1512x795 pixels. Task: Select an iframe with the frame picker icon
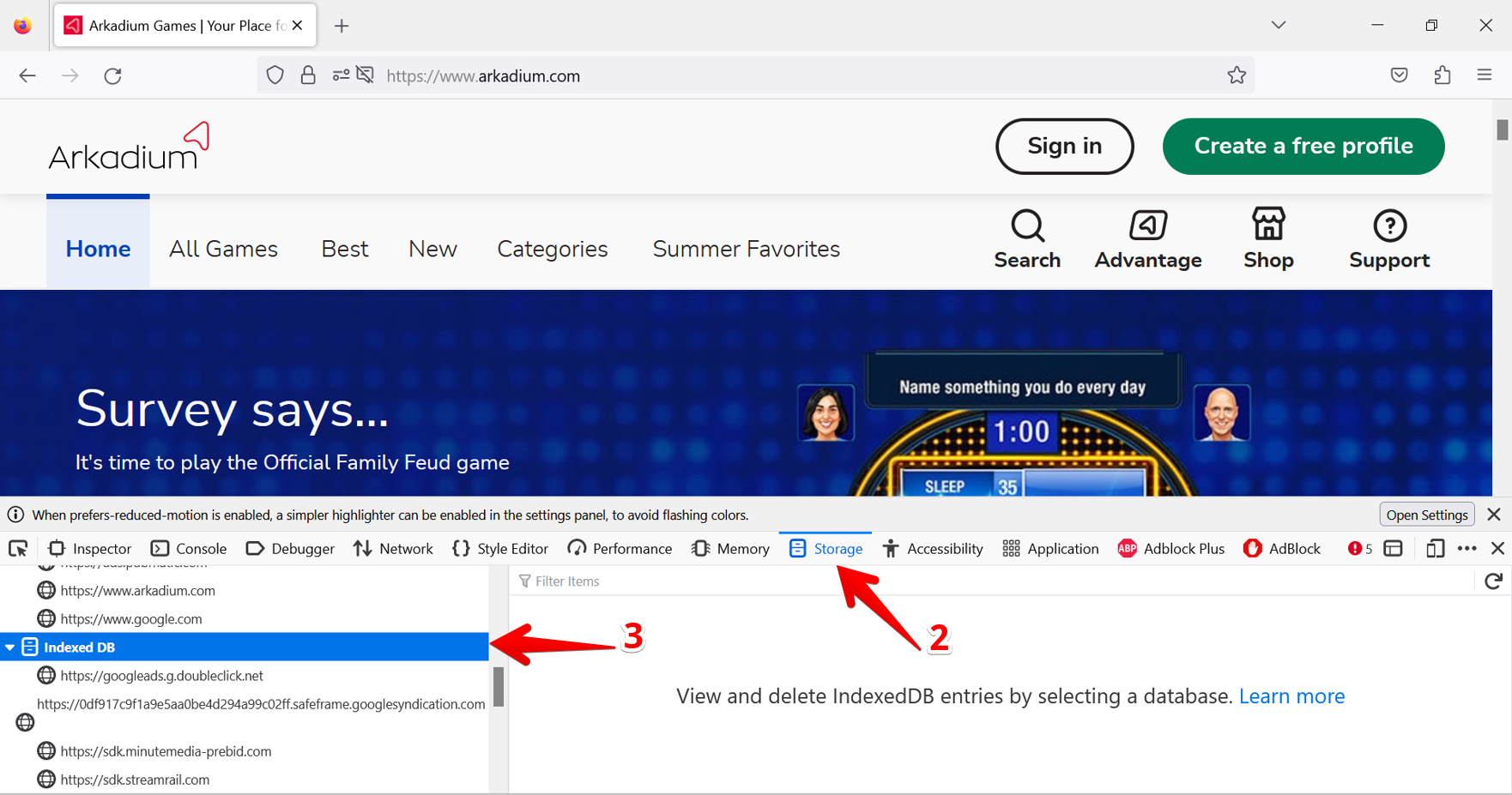pos(1394,549)
